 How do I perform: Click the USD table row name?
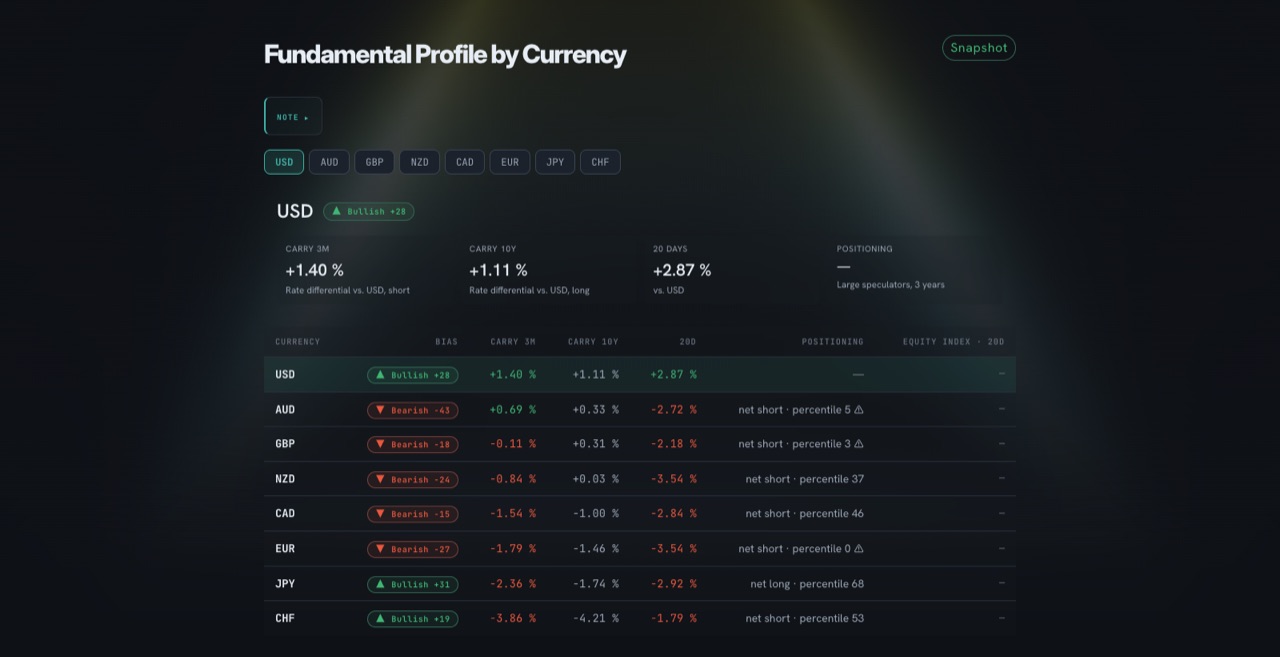tap(285, 374)
